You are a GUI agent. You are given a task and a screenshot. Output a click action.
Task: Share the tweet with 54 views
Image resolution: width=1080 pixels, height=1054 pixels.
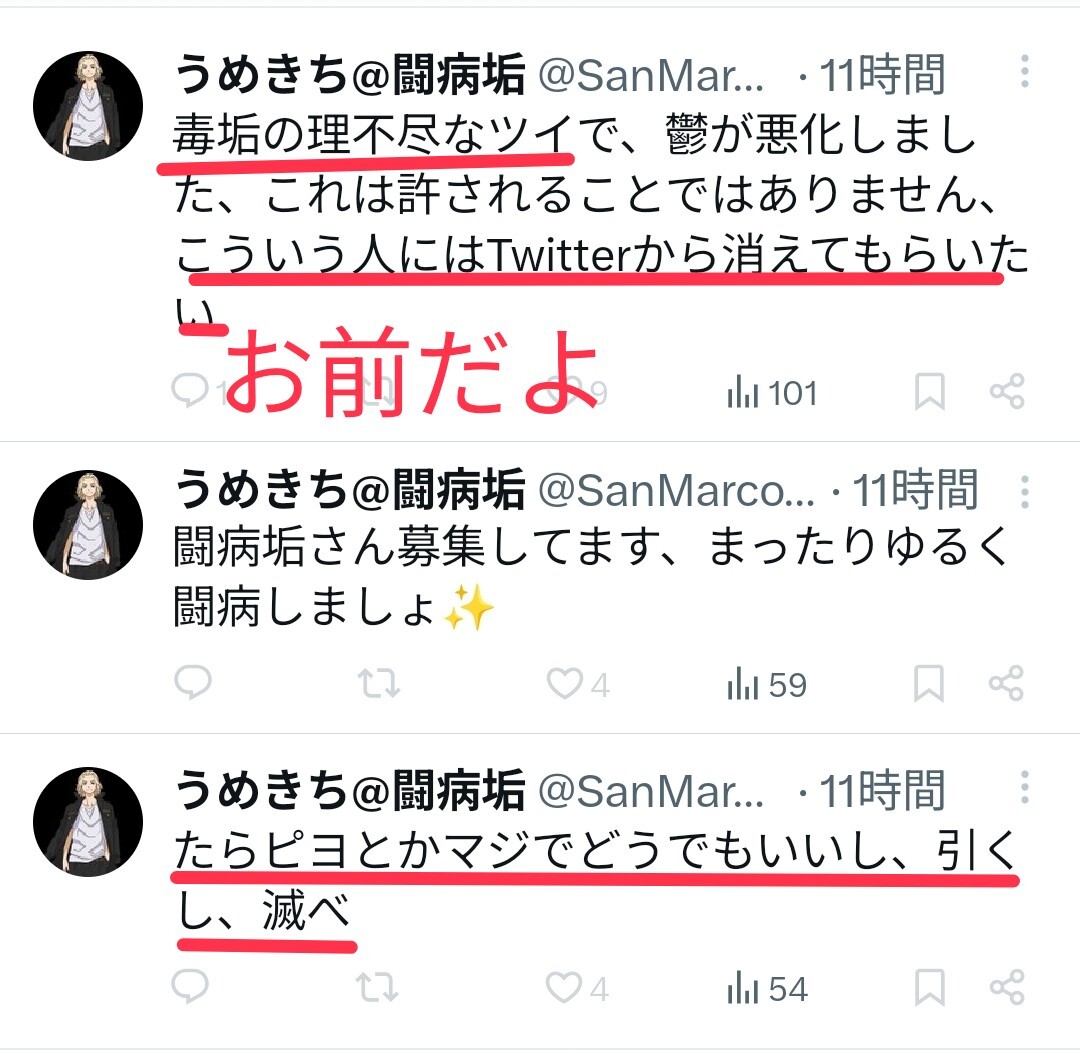[x=1007, y=987]
